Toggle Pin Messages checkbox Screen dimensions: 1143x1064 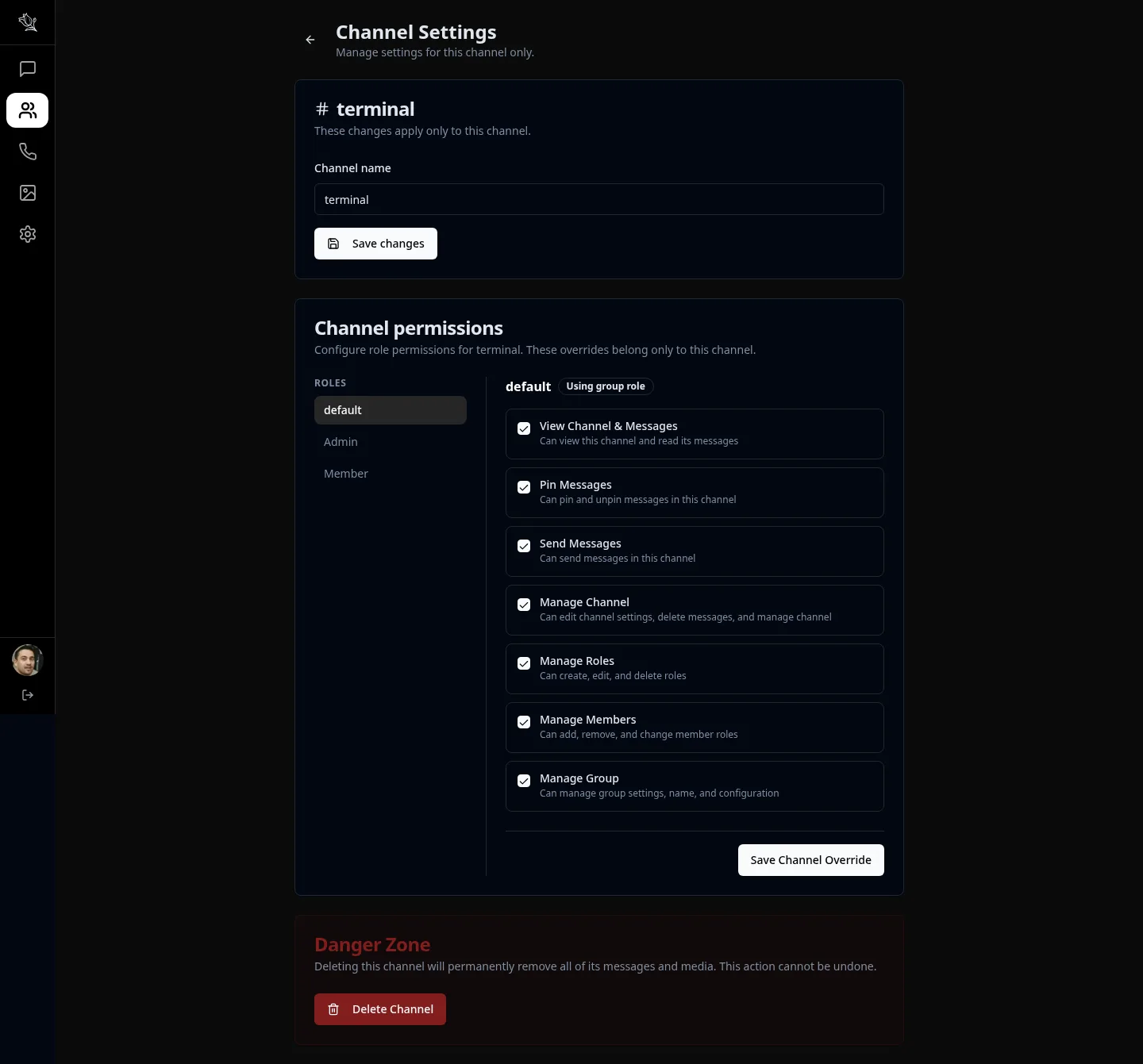[524, 487]
